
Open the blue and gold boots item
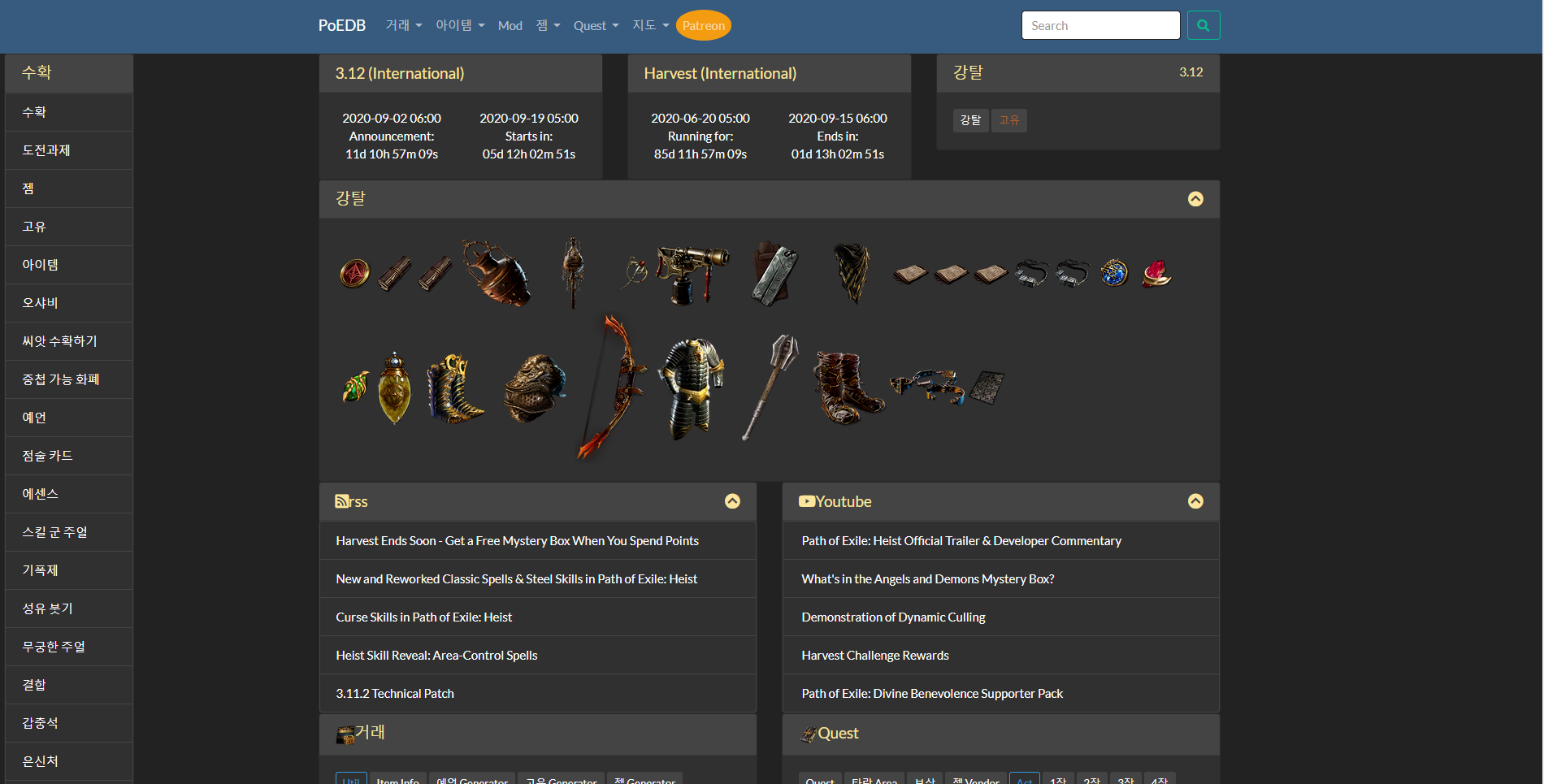point(455,388)
